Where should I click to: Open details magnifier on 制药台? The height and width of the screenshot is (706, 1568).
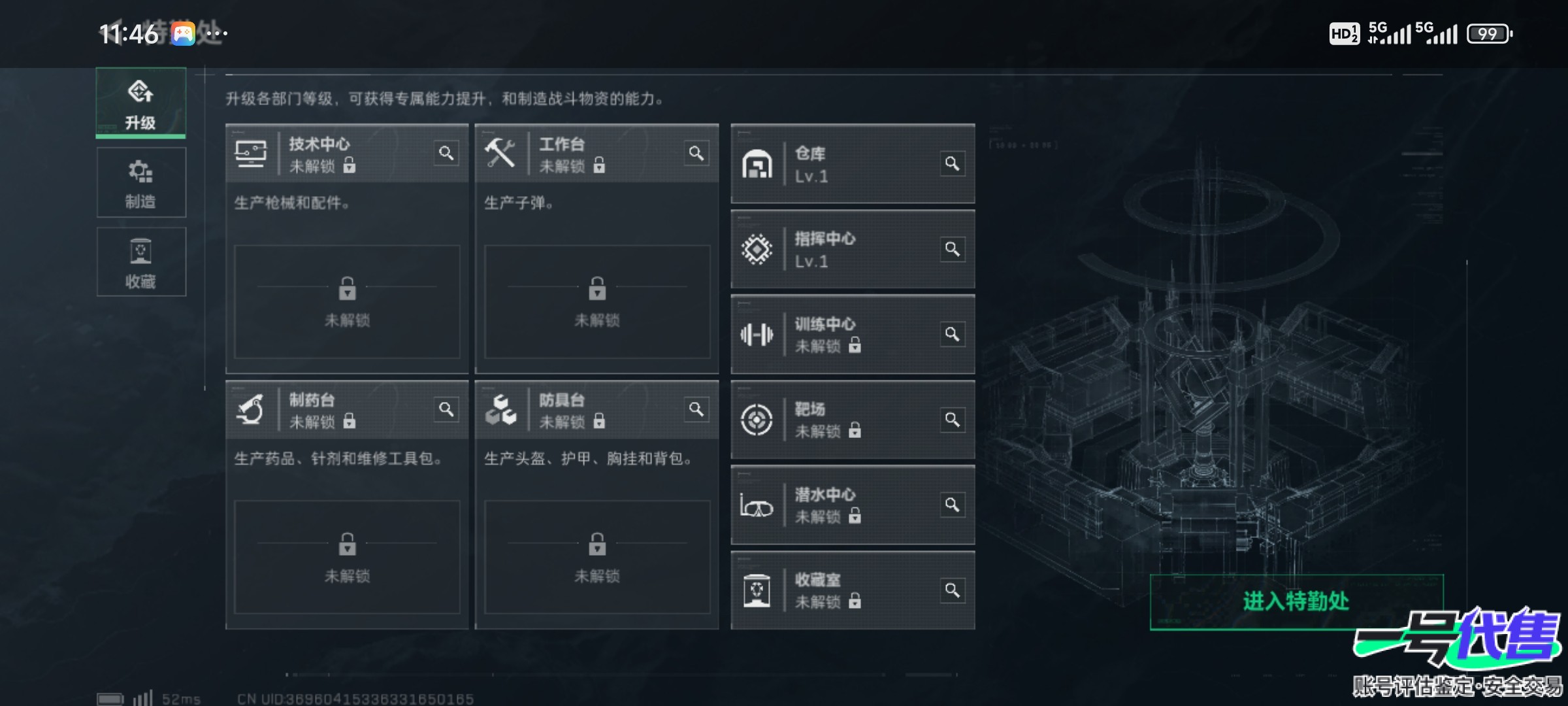tap(446, 409)
